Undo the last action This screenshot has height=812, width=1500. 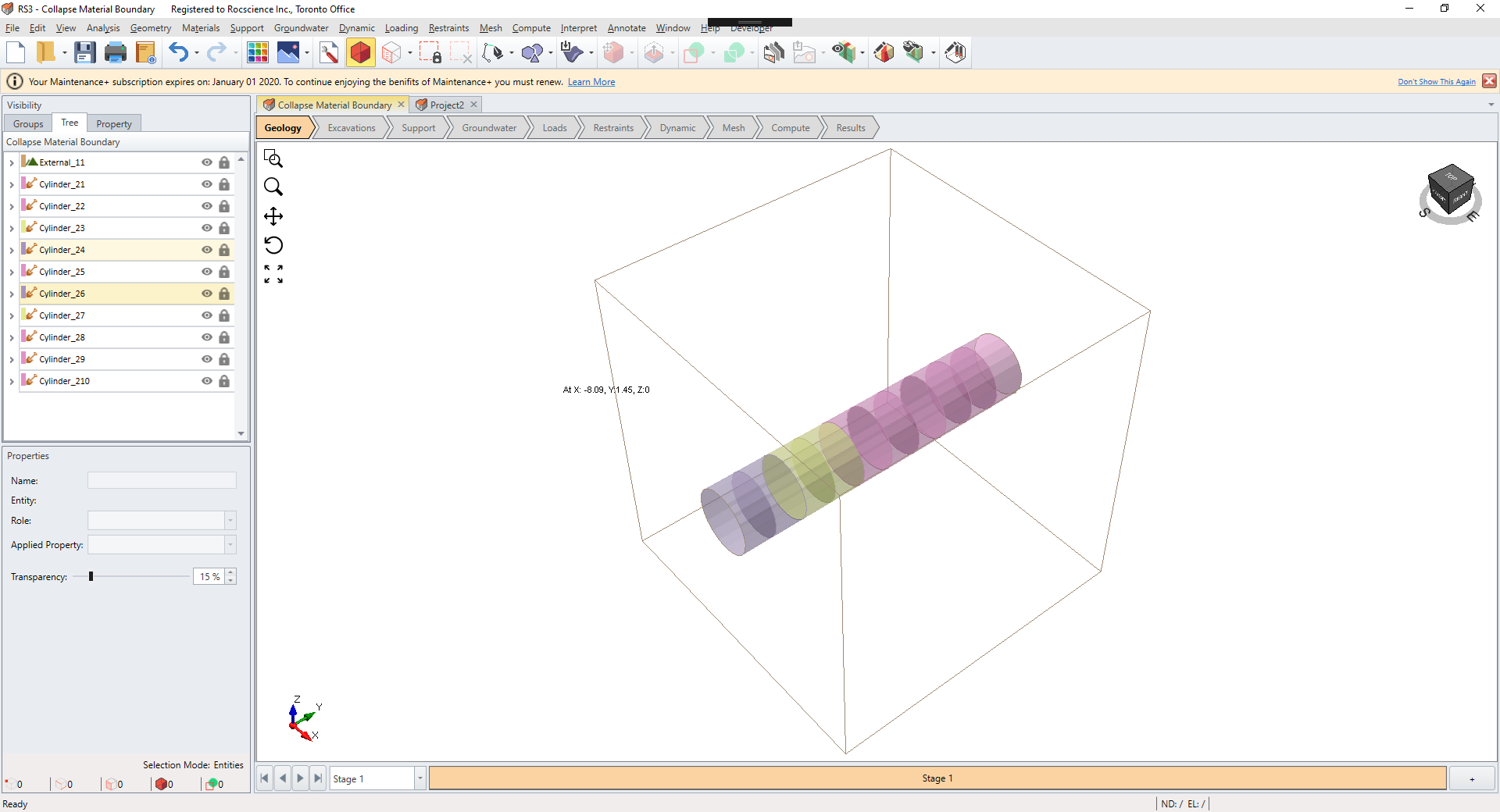click(179, 52)
